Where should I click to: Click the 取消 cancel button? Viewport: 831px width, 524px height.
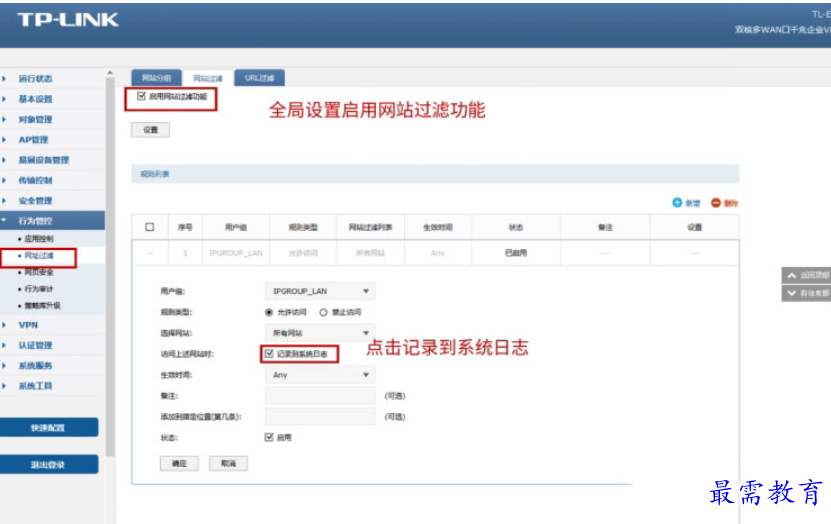pos(228,463)
